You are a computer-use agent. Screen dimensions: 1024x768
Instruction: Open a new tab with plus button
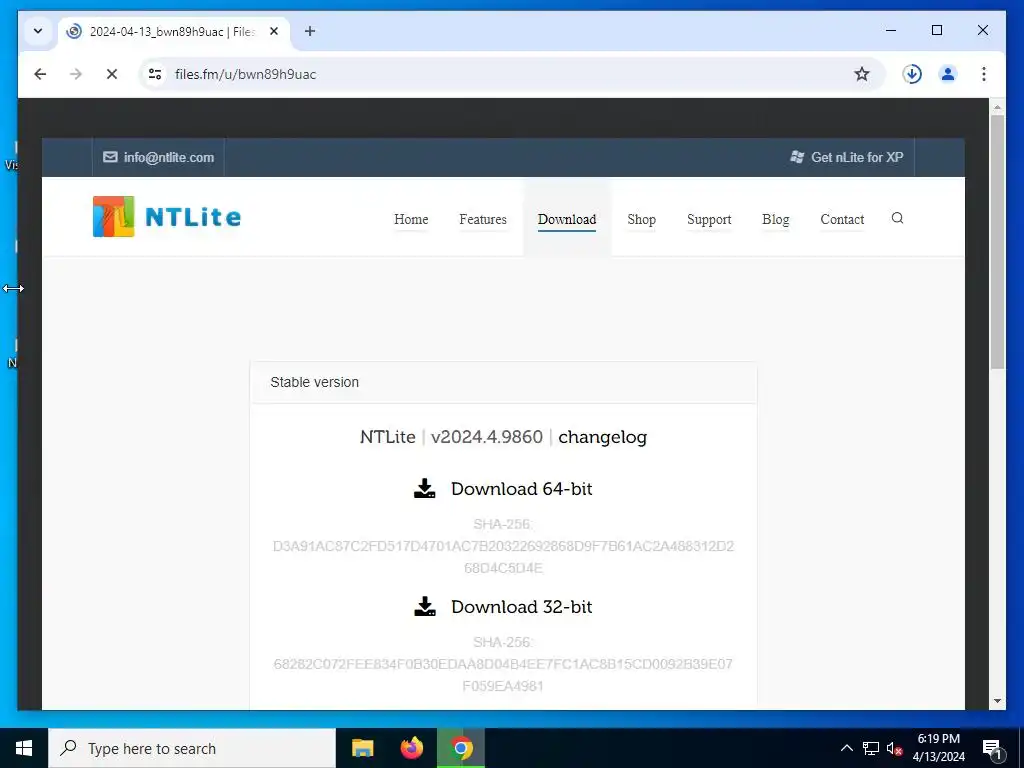click(x=310, y=31)
